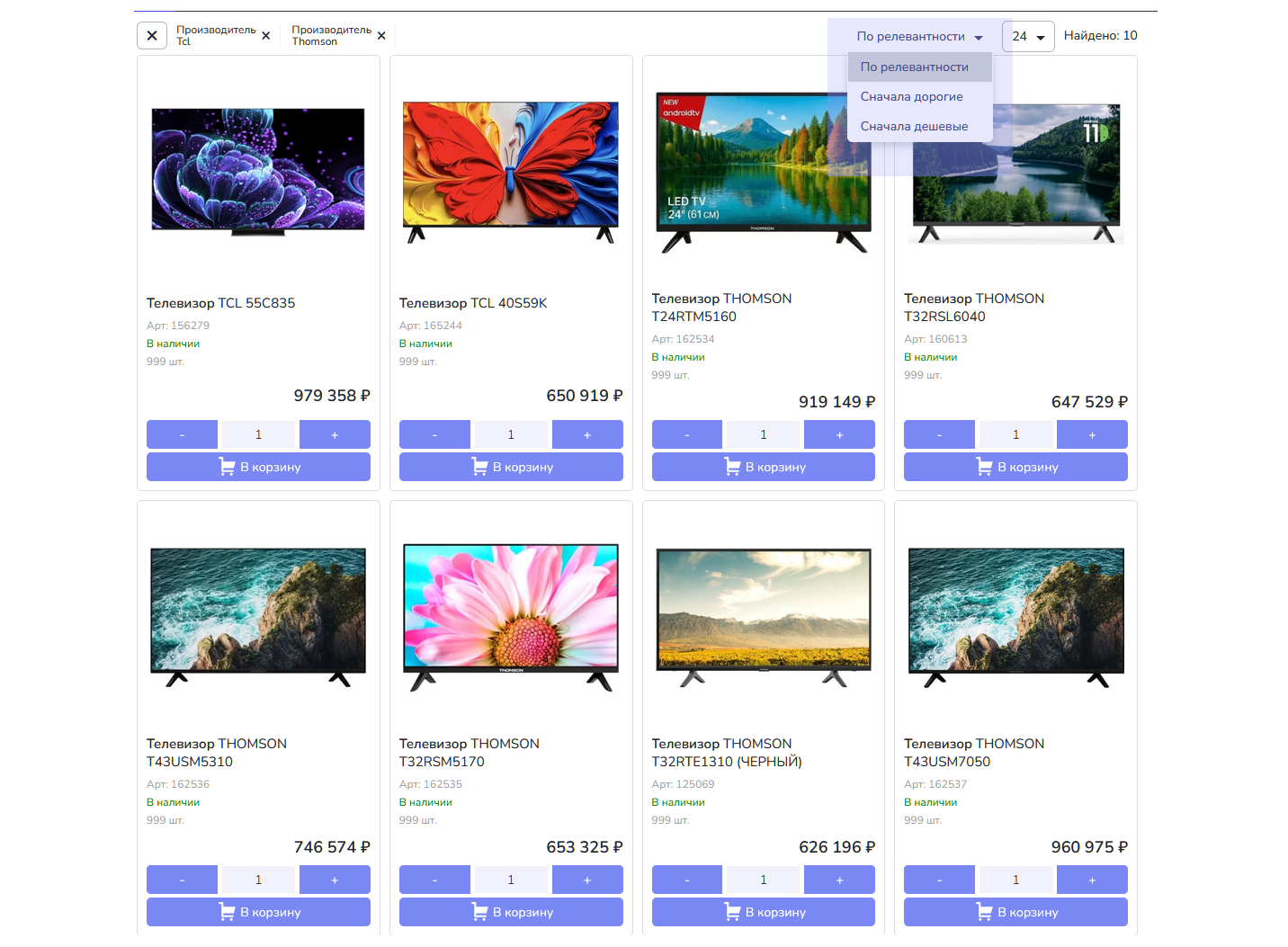
Task: Open THOMSON T32RTE1310 TV thumbnail
Action: (764, 616)
